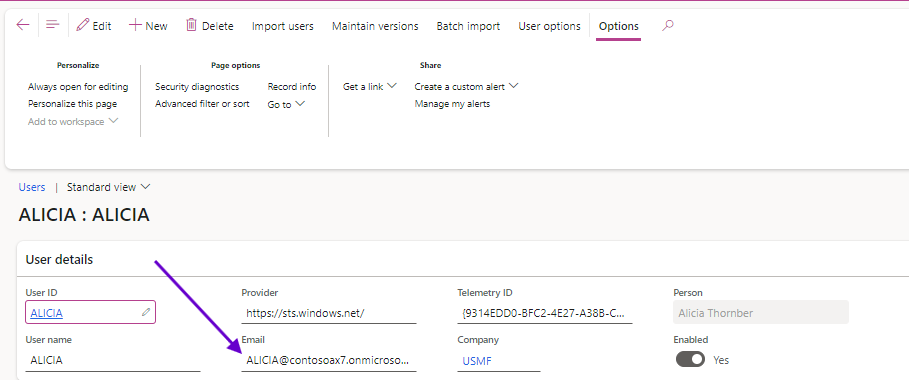
Task: Click the USMF company link
Action: pyautogui.click(x=477, y=361)
